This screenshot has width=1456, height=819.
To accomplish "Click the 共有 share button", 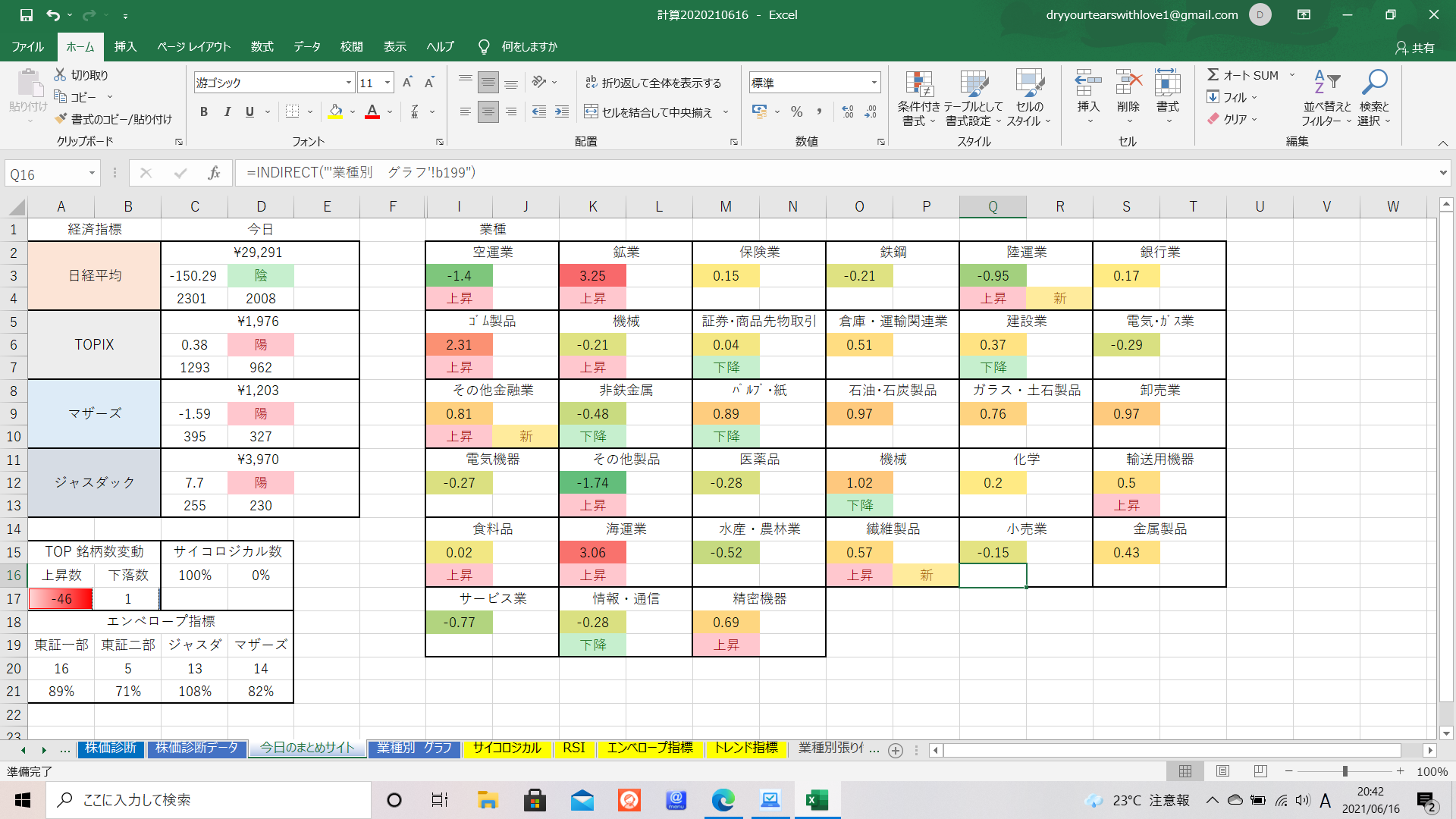I will tap(1415, 48).
